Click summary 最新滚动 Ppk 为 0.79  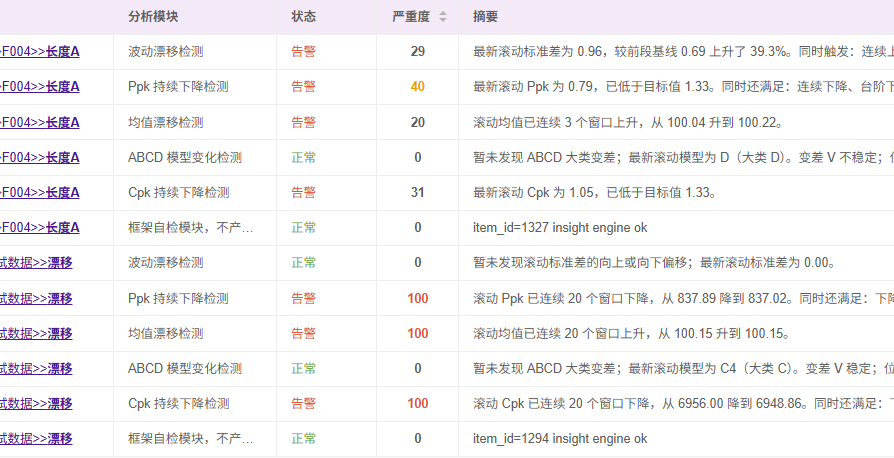pos(683,87)
